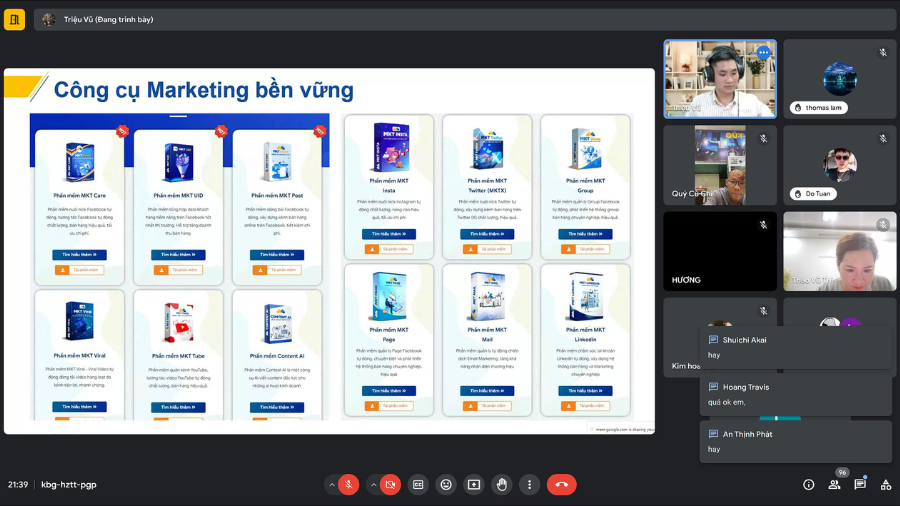900x506 pixels.
Task: Show the participants list icon
Action: 835,485
